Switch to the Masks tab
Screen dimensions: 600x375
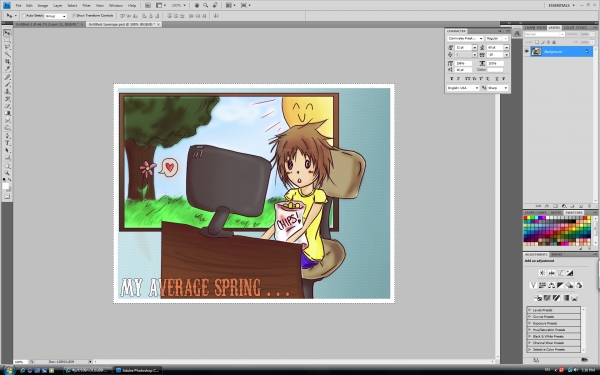[x=557, y=254]
